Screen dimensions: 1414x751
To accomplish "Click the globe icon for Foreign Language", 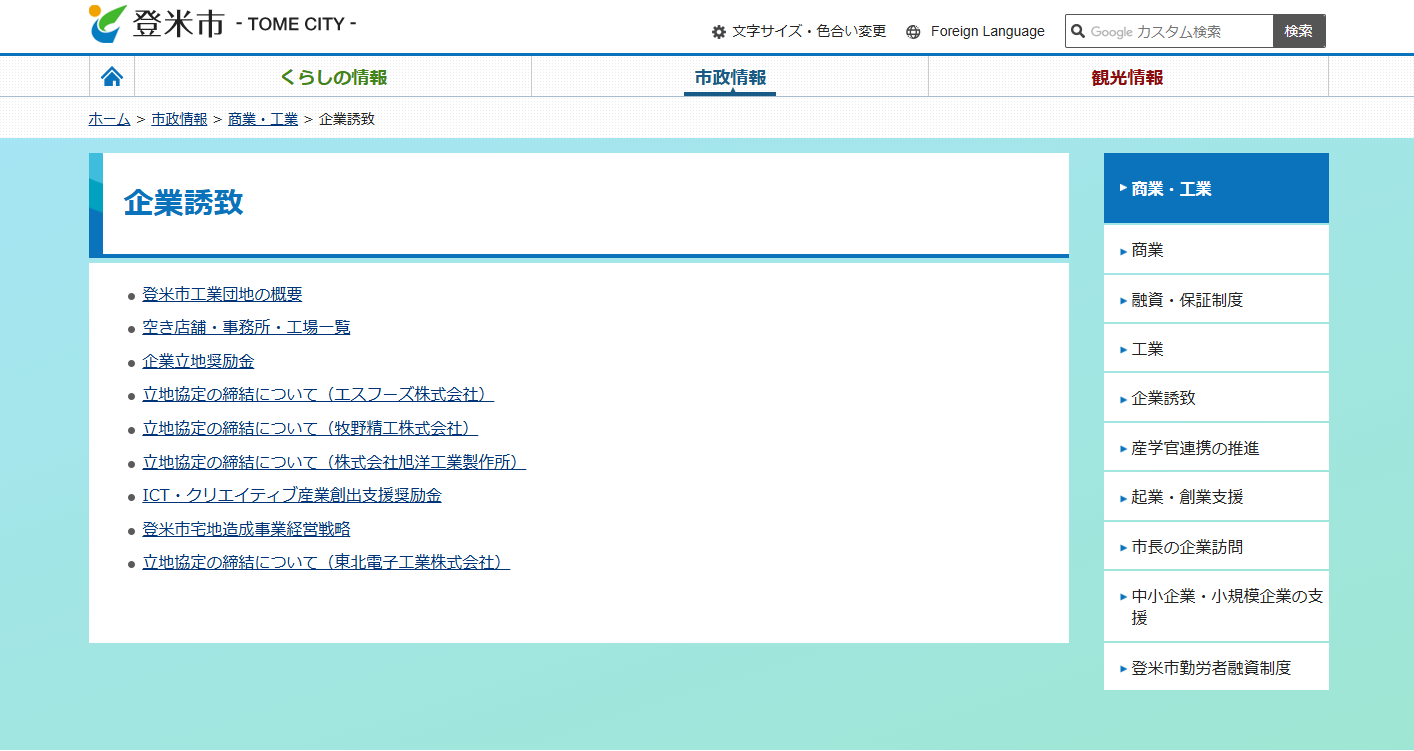I will 913,32.
